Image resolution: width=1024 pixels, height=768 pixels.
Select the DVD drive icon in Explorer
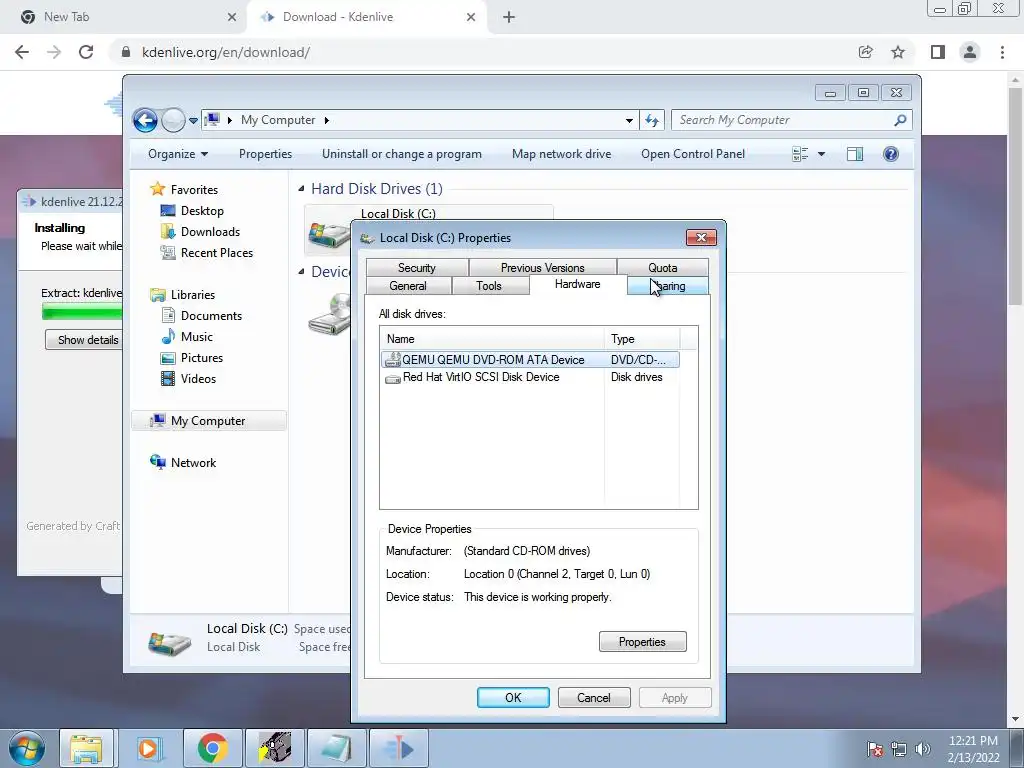(330, 315)
